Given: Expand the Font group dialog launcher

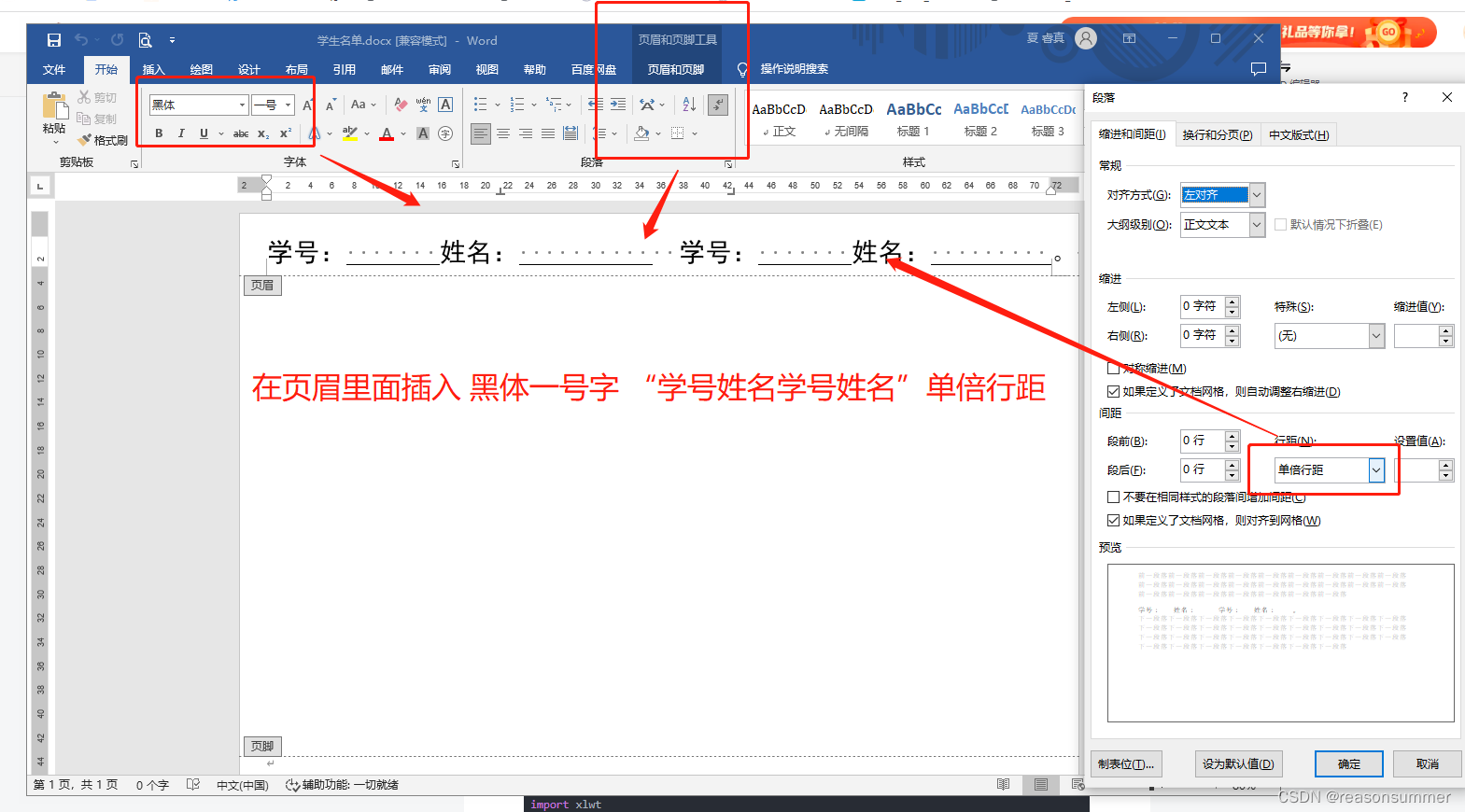Looking at the screenshot, I should click(456, 164).
